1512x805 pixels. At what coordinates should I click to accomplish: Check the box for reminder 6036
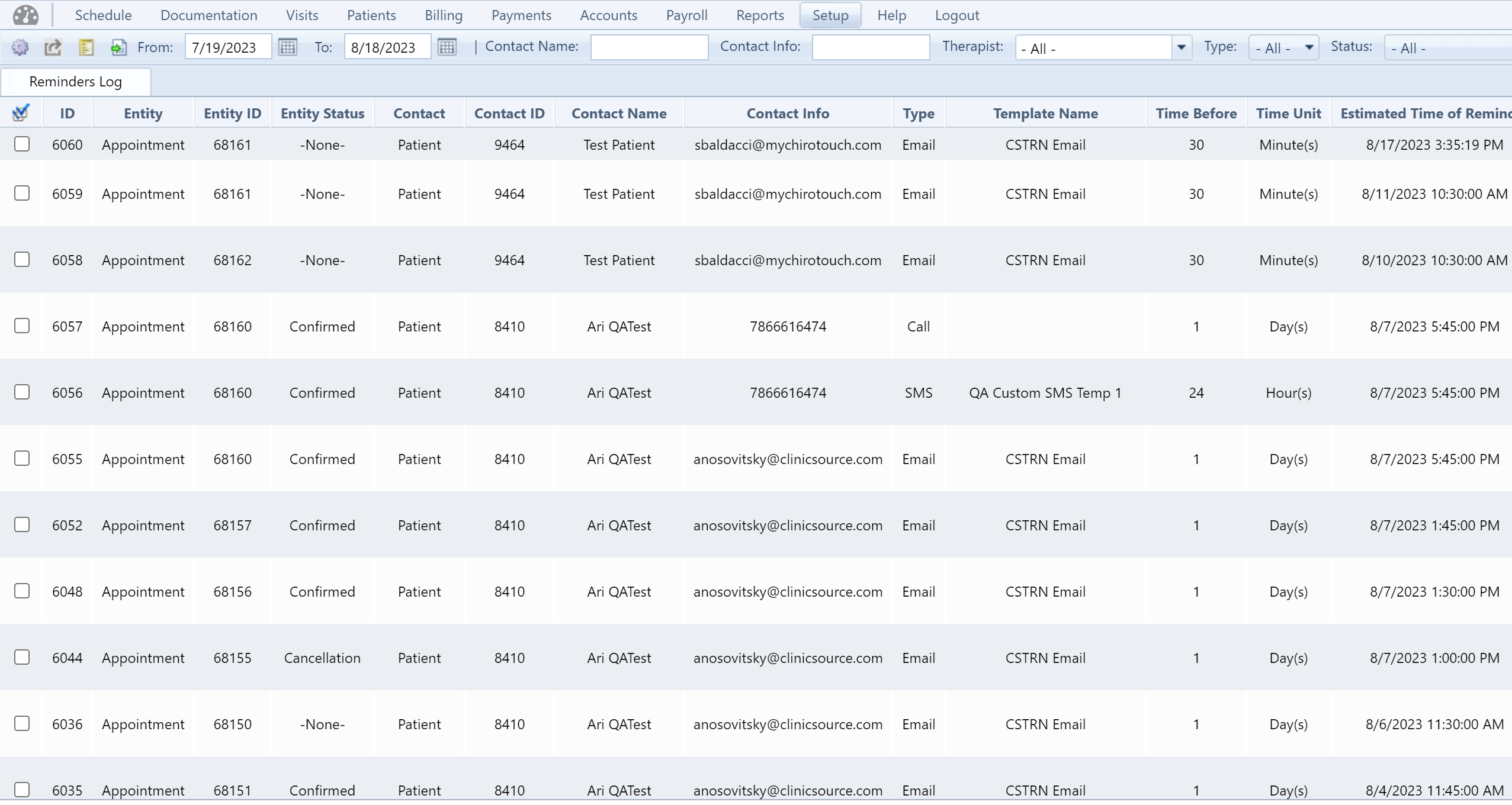22,723
